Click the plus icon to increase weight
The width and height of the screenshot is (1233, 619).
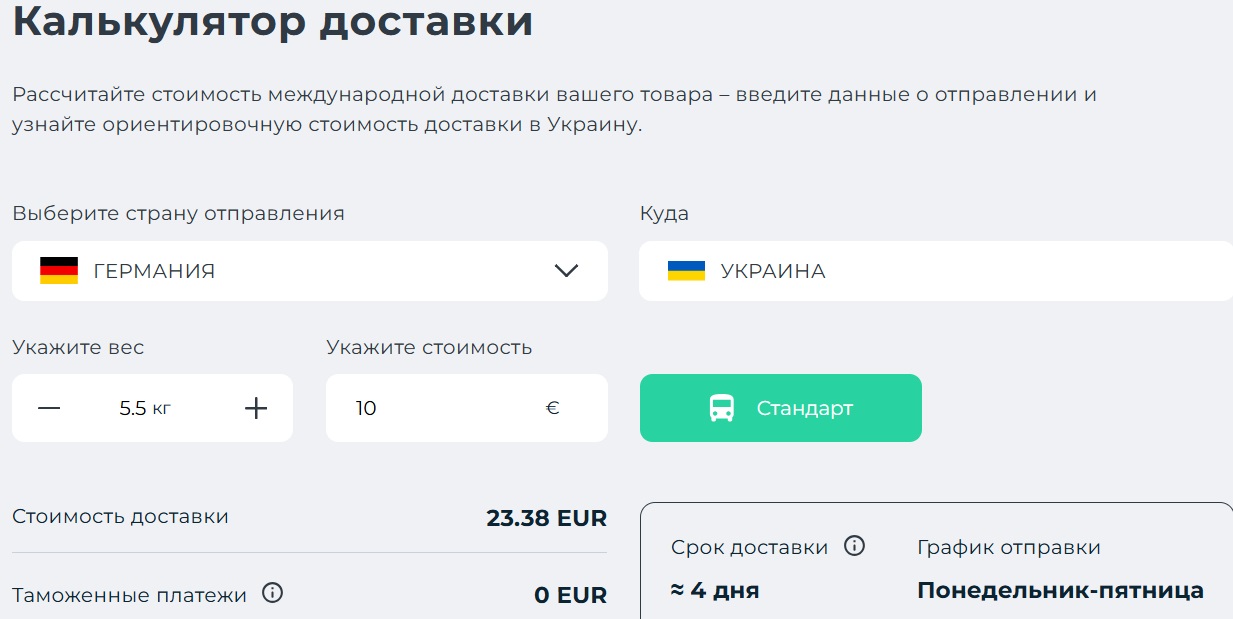[256, 408]
